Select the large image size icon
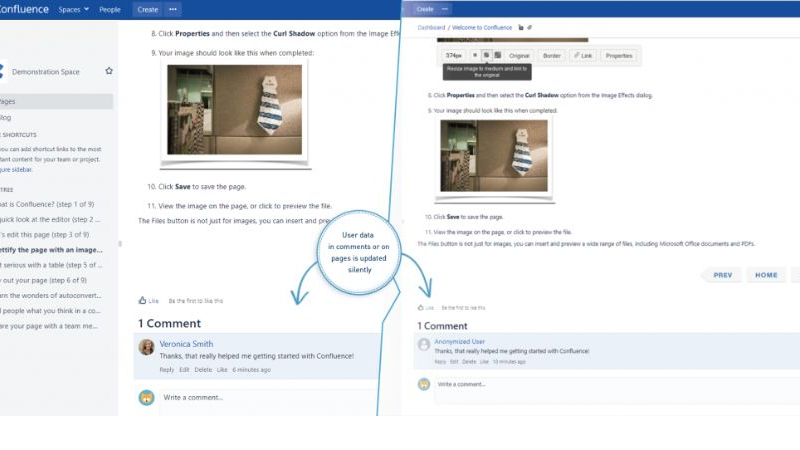The image size is (800, 450). (496, 56)
